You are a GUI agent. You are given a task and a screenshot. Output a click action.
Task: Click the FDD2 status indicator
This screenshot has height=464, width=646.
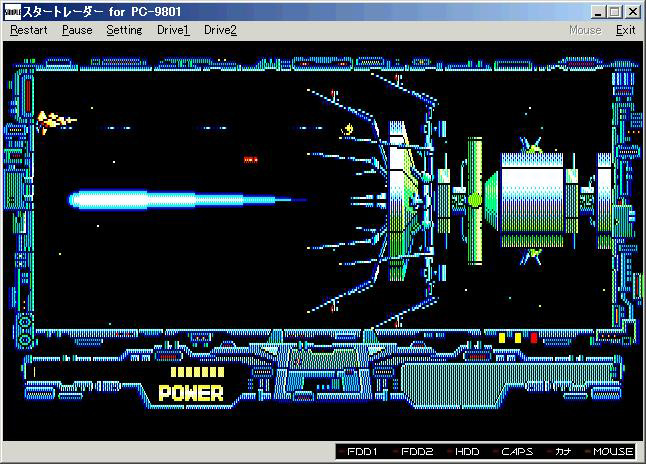(x=413, y=452)
